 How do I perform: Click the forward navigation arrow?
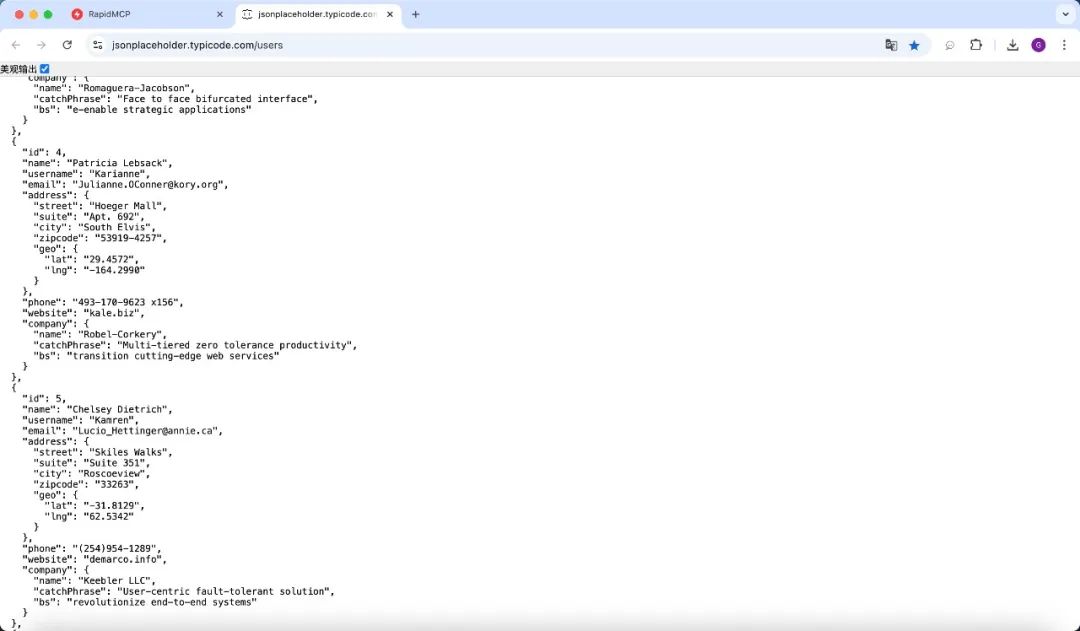(40, 45)
